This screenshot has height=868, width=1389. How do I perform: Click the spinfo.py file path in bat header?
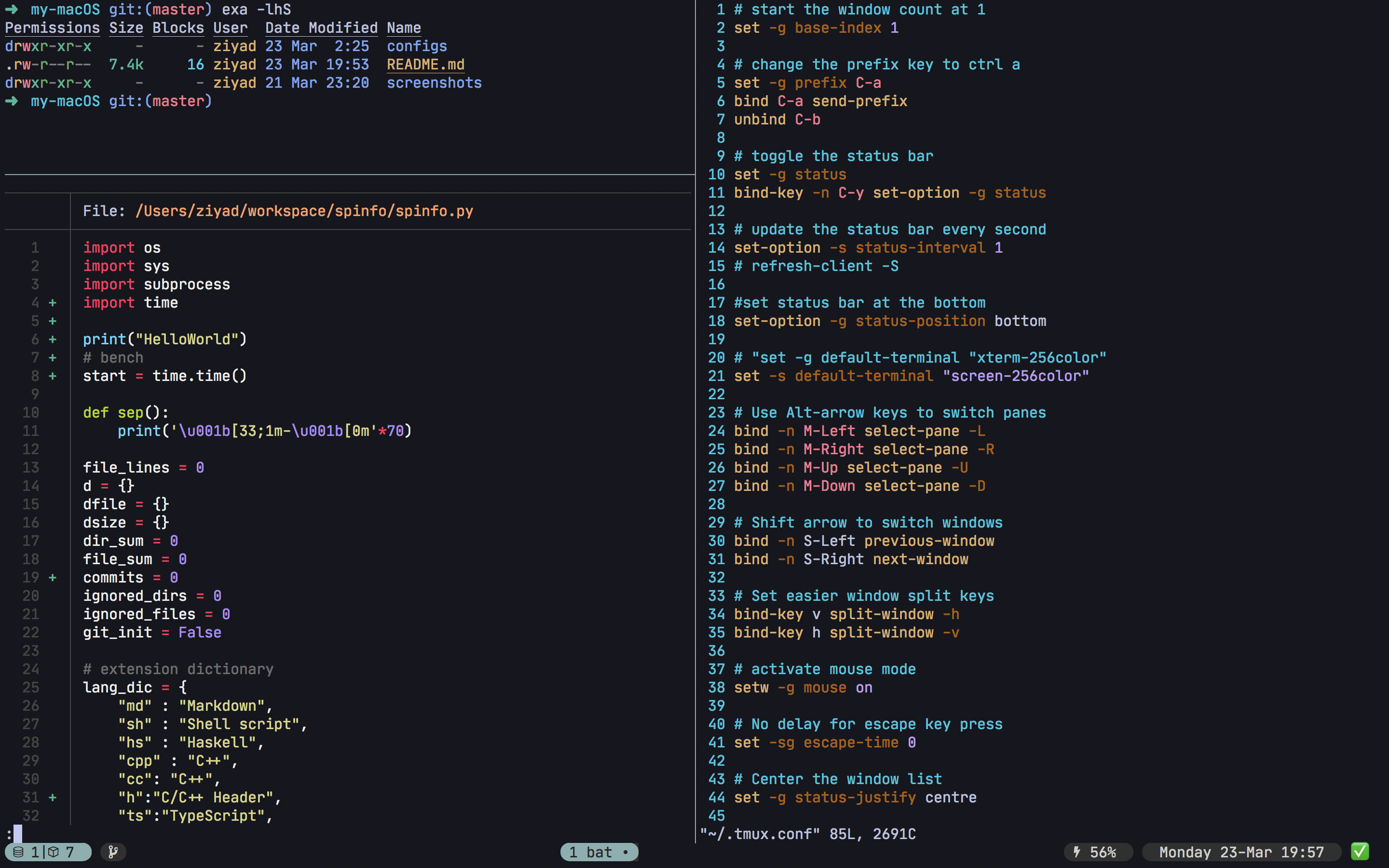304,211
